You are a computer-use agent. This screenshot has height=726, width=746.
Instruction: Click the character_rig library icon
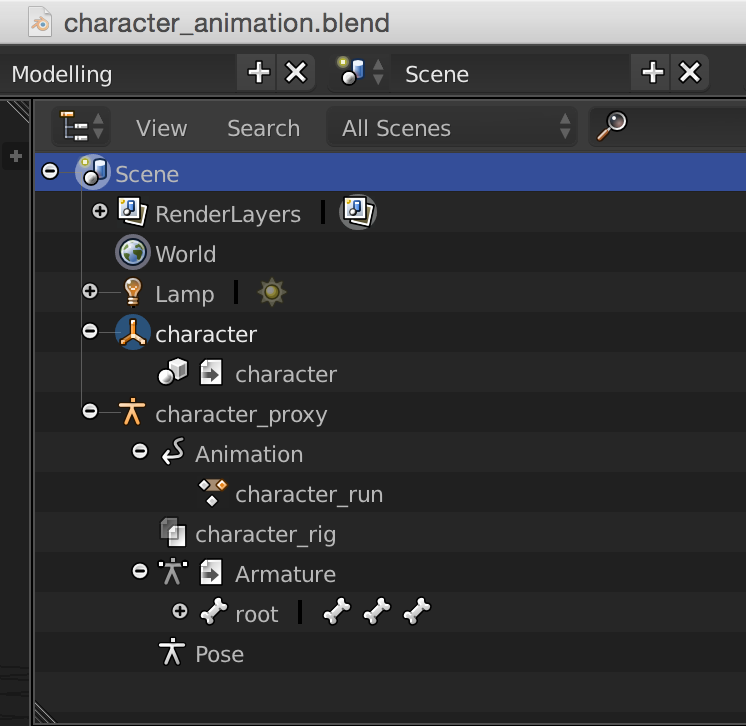coord(172,533)
